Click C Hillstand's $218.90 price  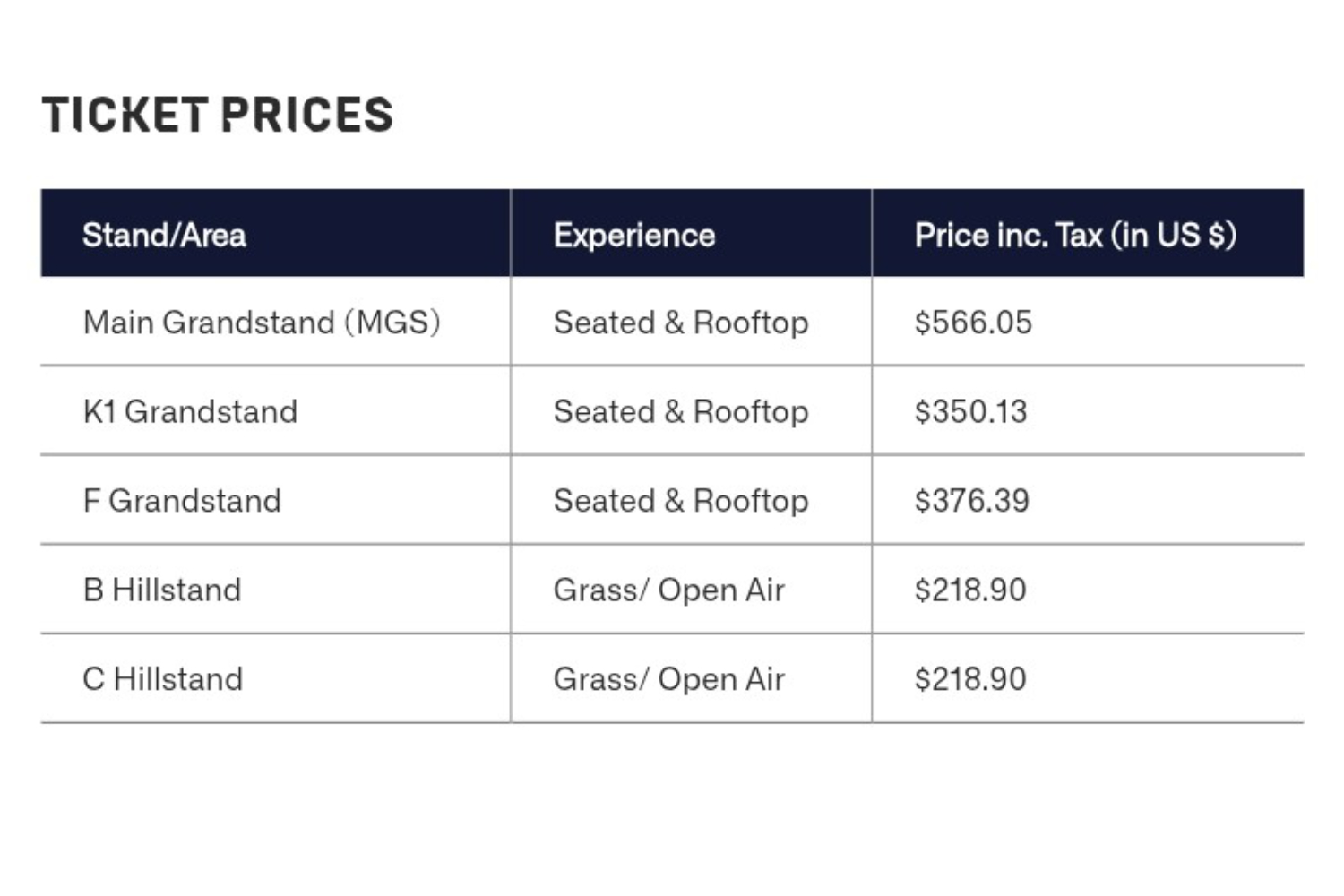(970, 678)
